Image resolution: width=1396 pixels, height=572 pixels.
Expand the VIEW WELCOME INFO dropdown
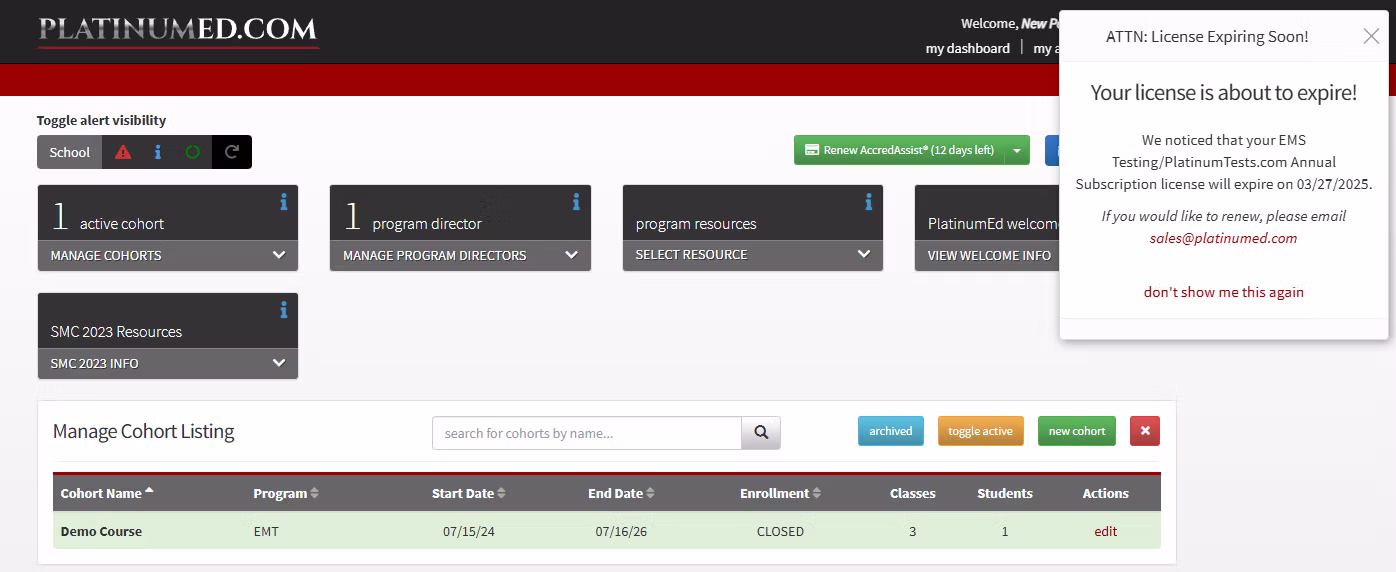(x=987, y=255)
